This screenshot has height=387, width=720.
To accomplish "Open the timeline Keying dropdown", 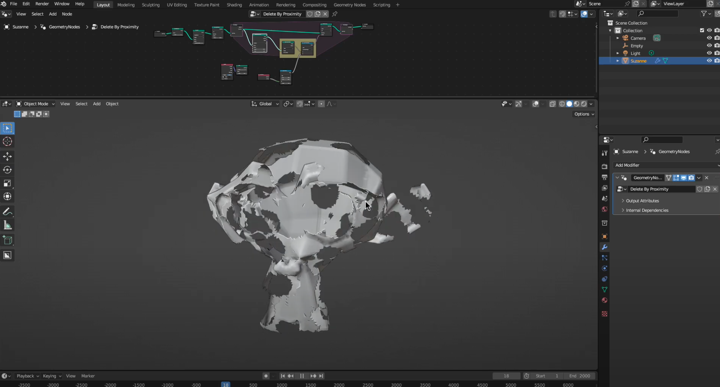I will click(x=51, y=376).
